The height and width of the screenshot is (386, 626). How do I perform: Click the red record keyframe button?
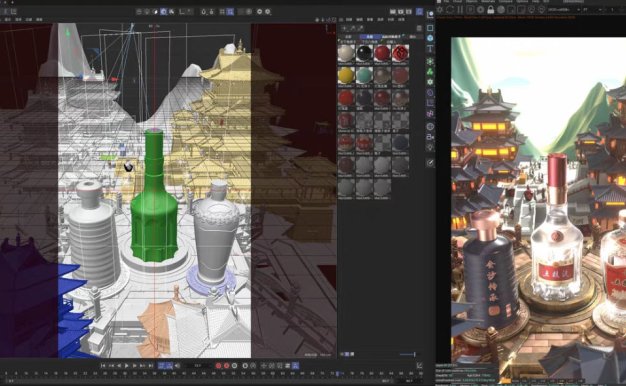218,366
